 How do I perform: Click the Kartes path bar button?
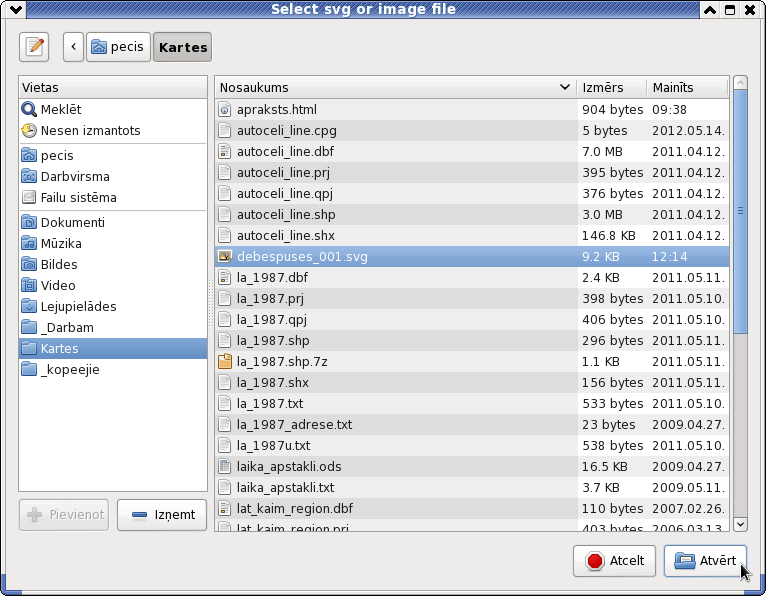pos(183,47)
